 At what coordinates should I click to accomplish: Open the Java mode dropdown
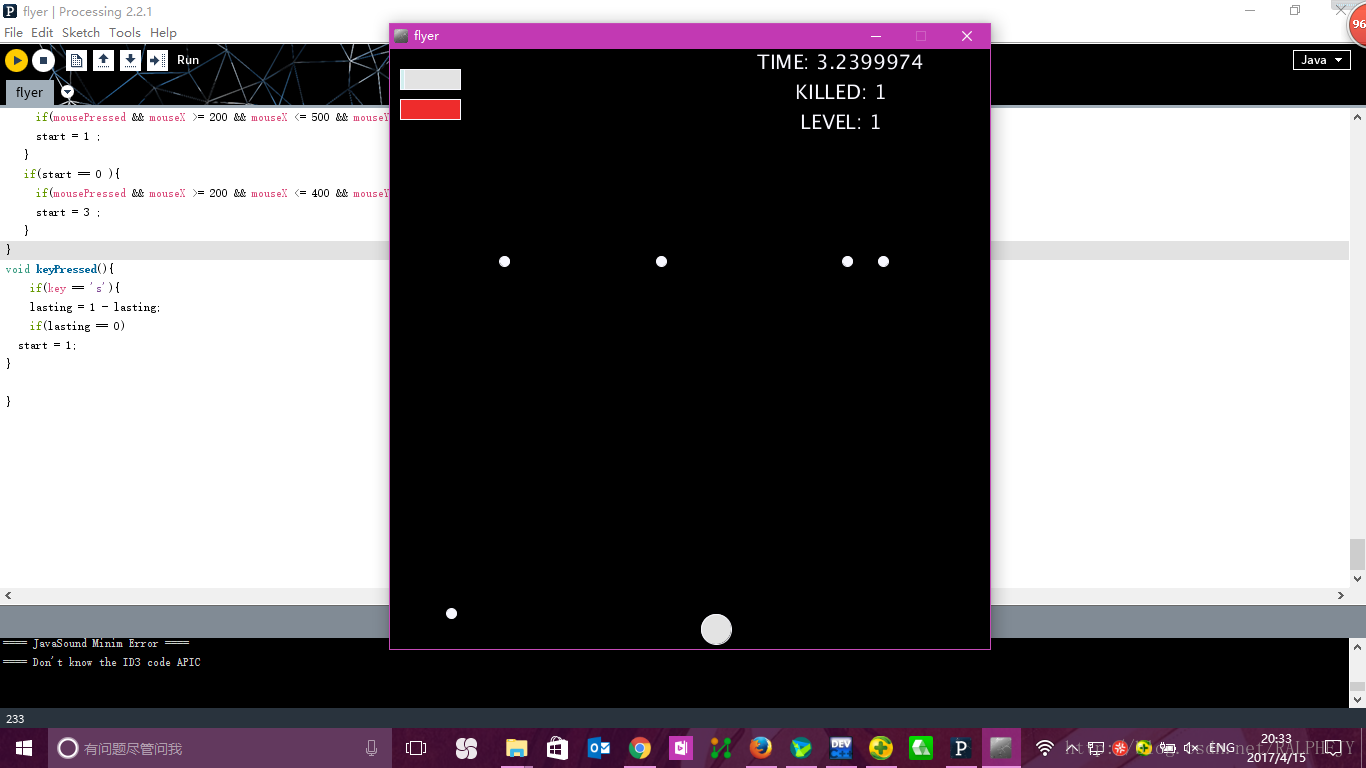click(1321, 60)
